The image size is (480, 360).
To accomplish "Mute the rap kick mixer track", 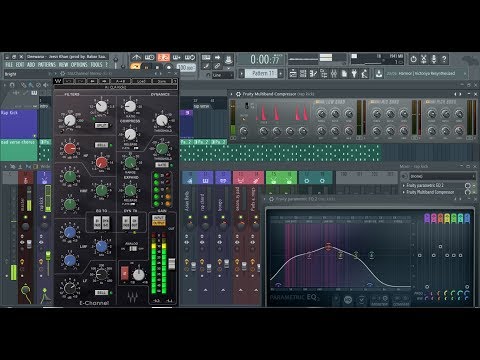I will click(44, 217).
